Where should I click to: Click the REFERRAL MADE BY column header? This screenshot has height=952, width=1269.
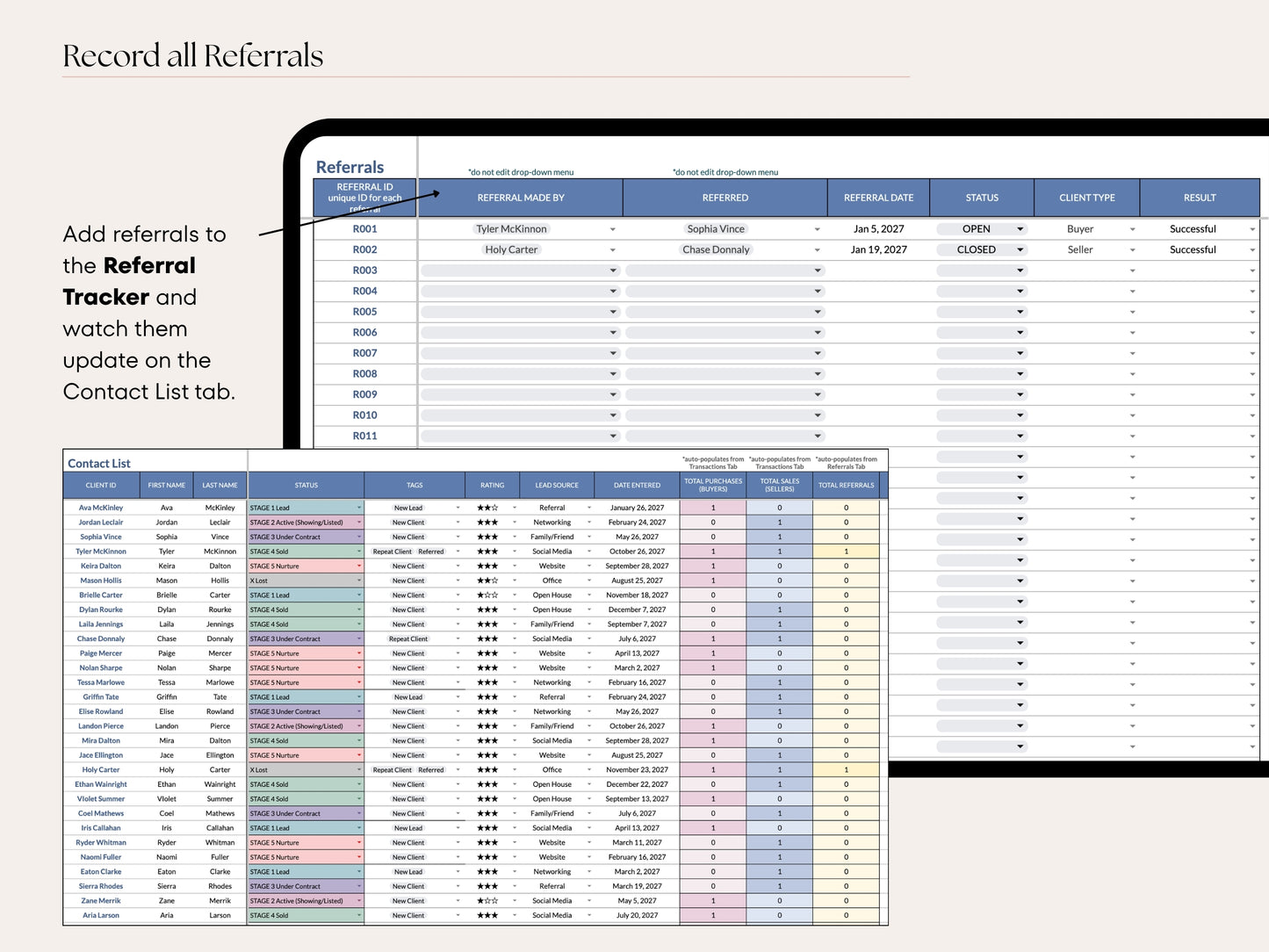pos(521,198)
